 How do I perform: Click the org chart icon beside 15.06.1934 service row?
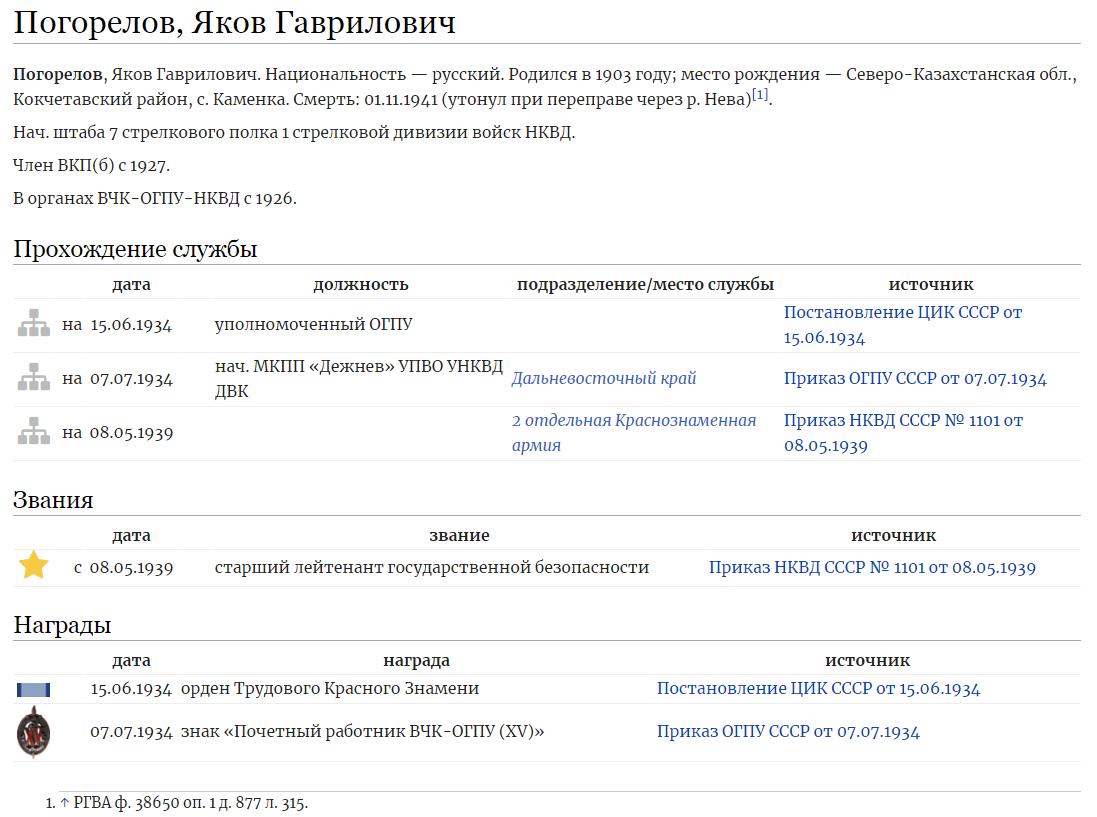click(34, 325)
